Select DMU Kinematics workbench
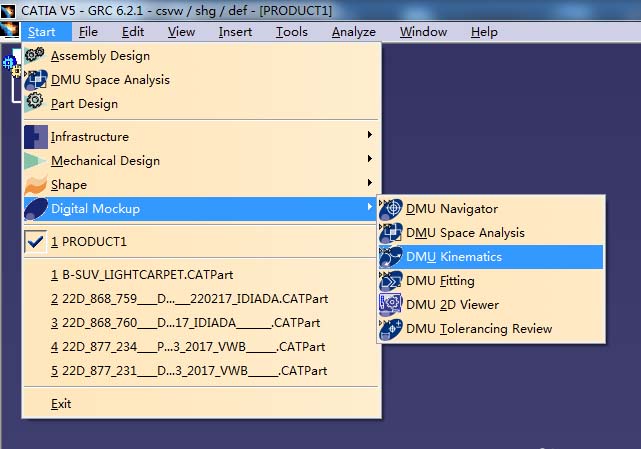641x449 pixels. (491, 257)
